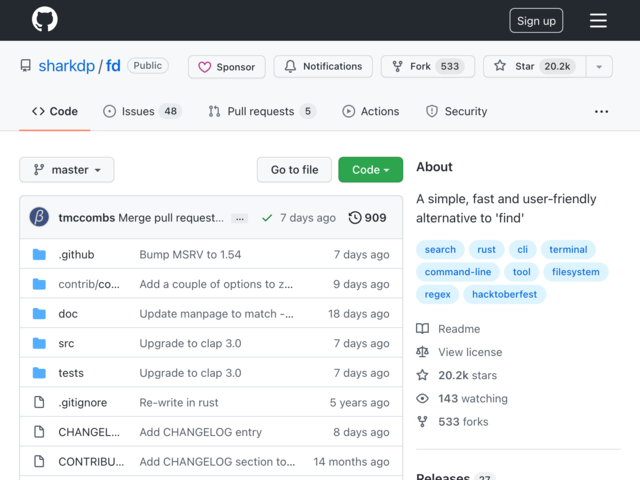
Task: Open the master branch dropdown
Action: 67,170
